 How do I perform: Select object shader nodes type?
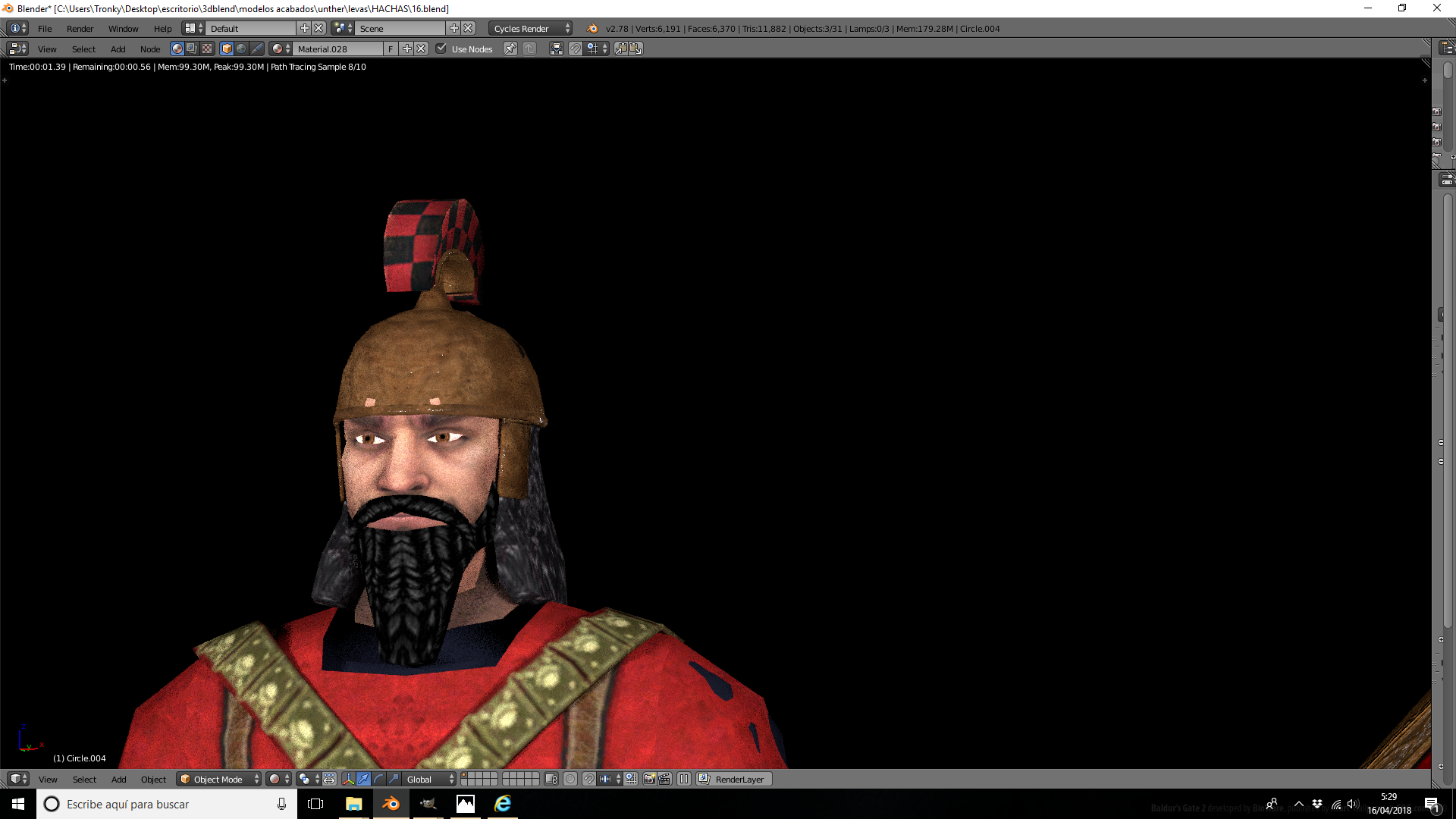[x=227, y=49]
